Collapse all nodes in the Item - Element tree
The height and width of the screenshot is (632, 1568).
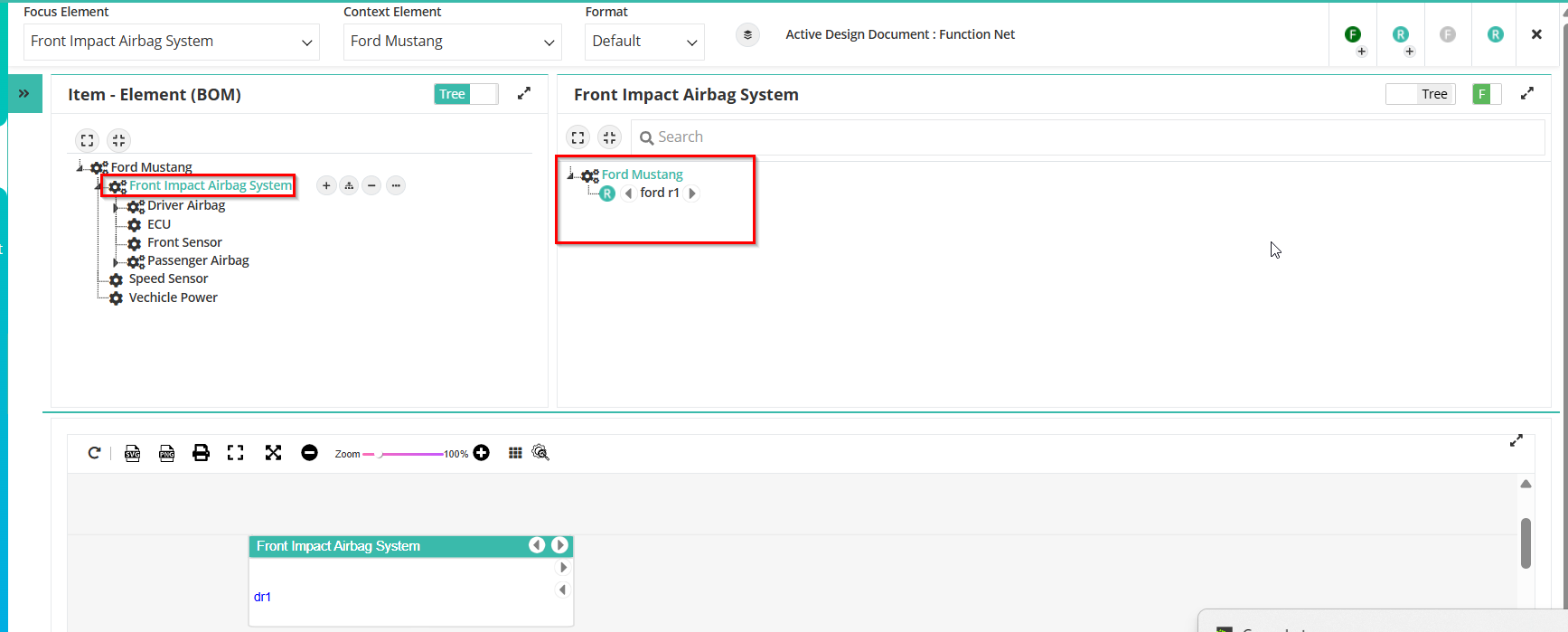point(118,140)
